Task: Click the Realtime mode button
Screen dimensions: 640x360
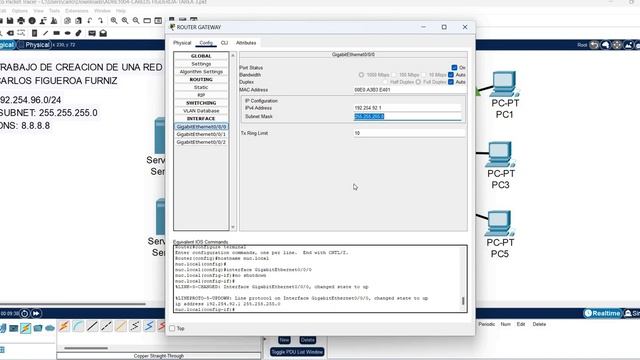Action: coord(602,313)
